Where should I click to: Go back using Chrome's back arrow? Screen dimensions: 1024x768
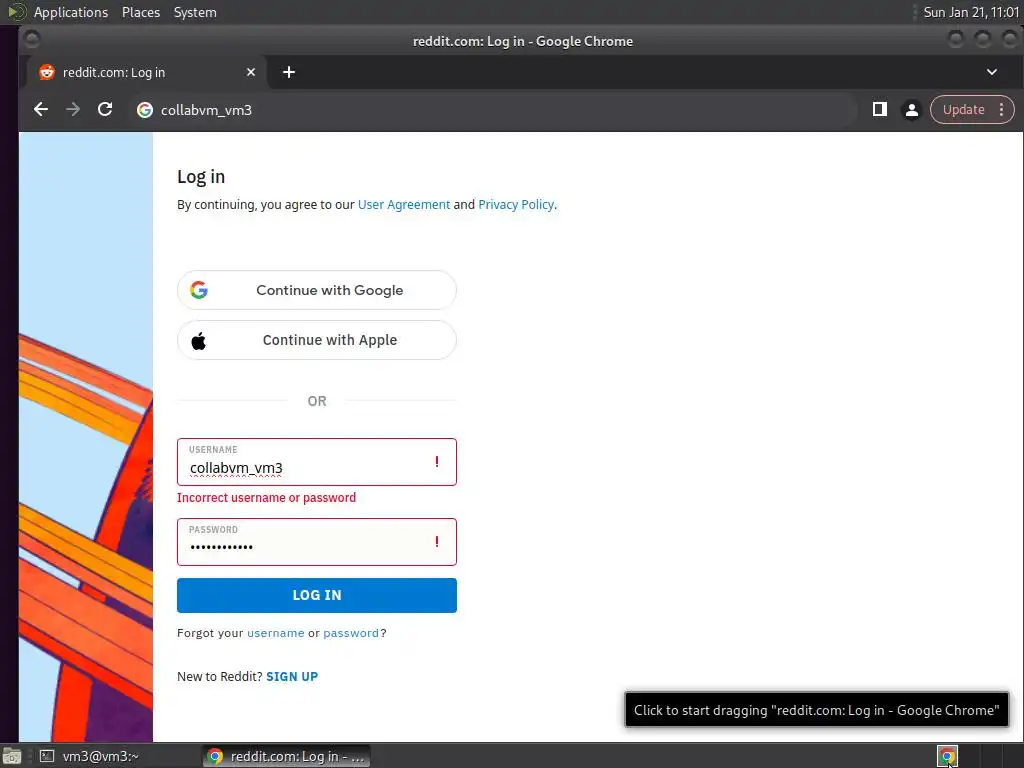(x=40, y=110)
